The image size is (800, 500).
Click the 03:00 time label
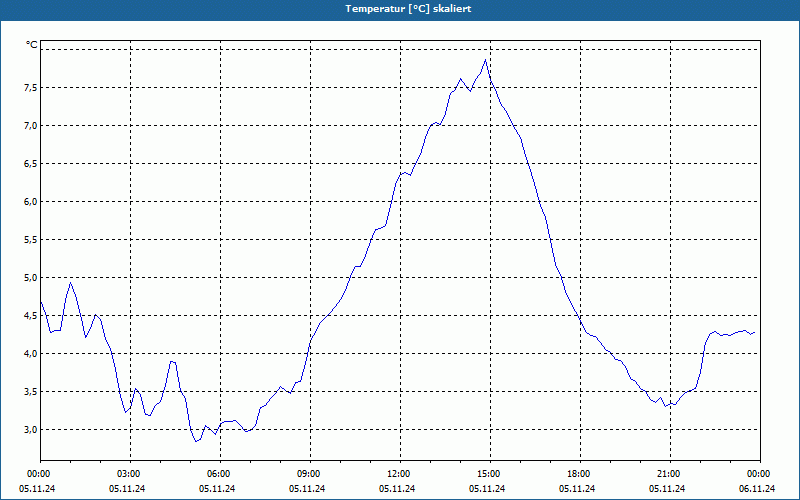point(130,474)
